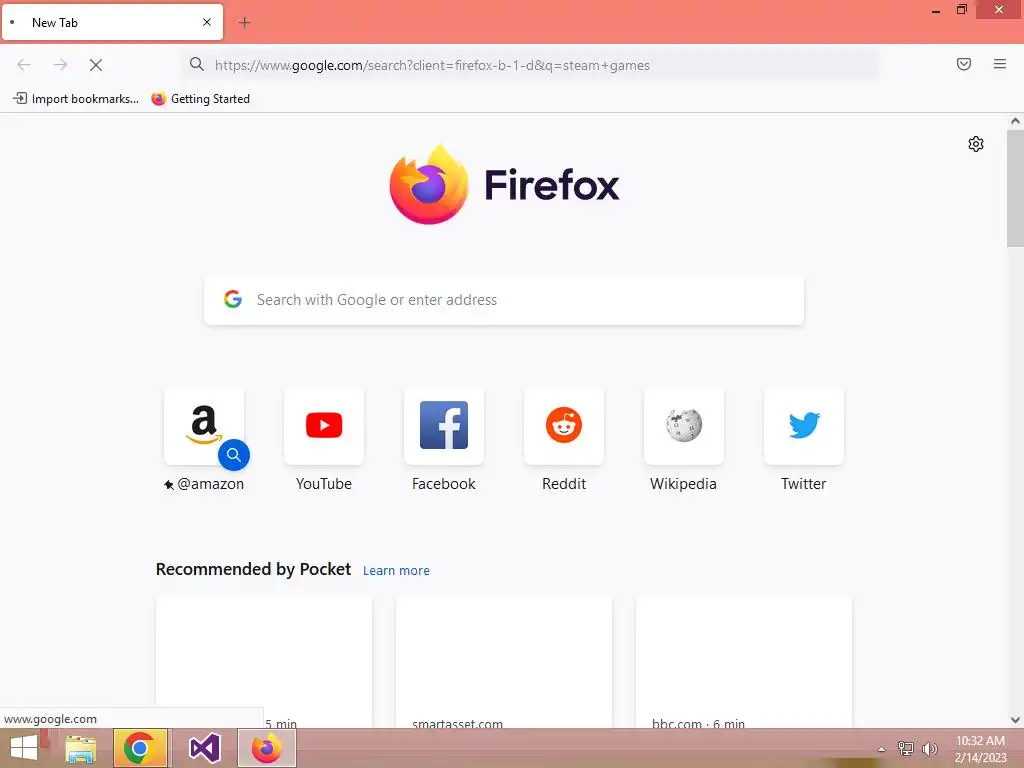Open Visual Studio from taskbar
The width and height of the screenshot is (1024, 768).
pos(204,748)
